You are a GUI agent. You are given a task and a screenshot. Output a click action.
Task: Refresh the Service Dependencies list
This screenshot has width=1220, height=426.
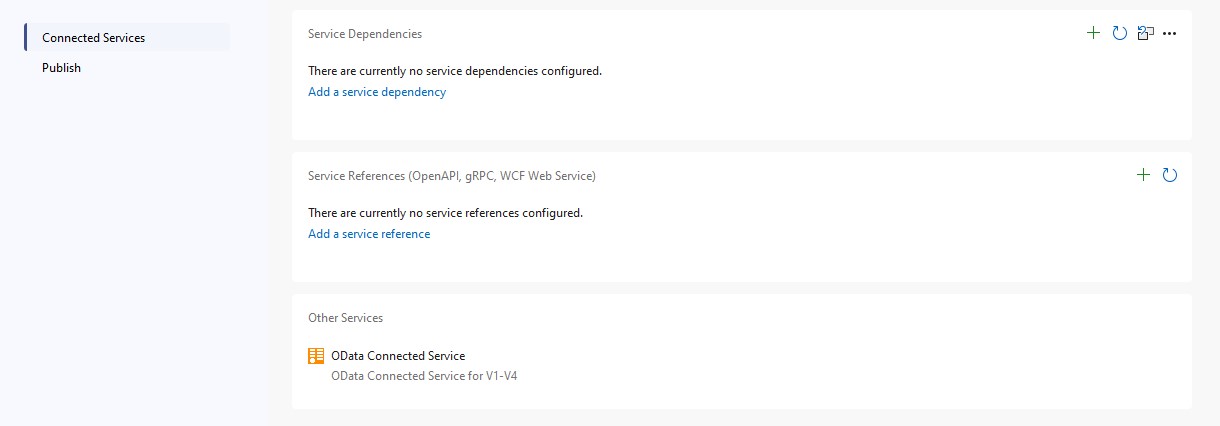click(1119, 33)
